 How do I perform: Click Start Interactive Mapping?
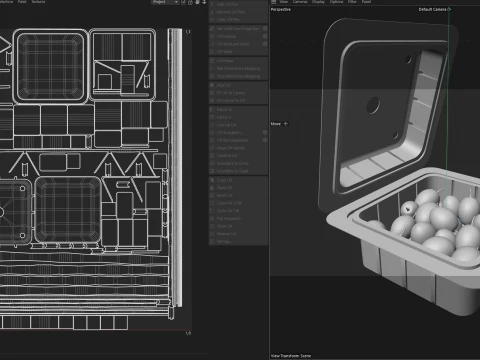tap(238, 69)
